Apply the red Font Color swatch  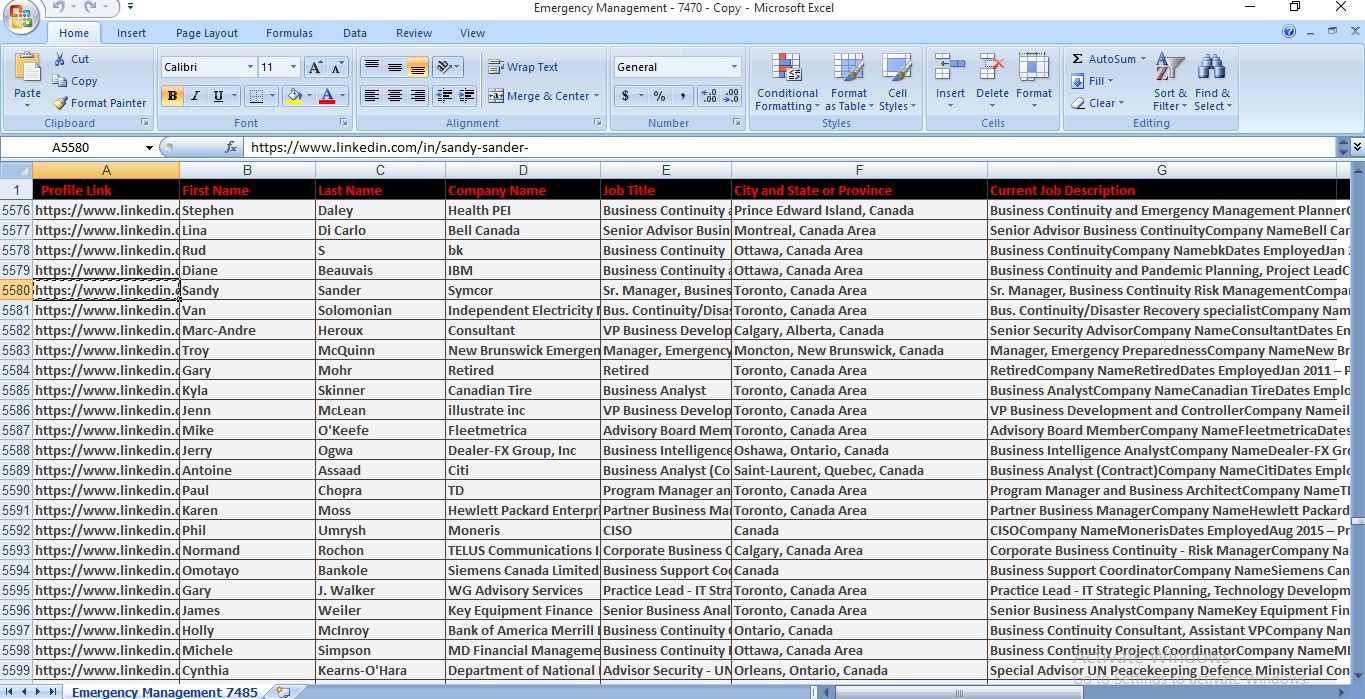327,96
